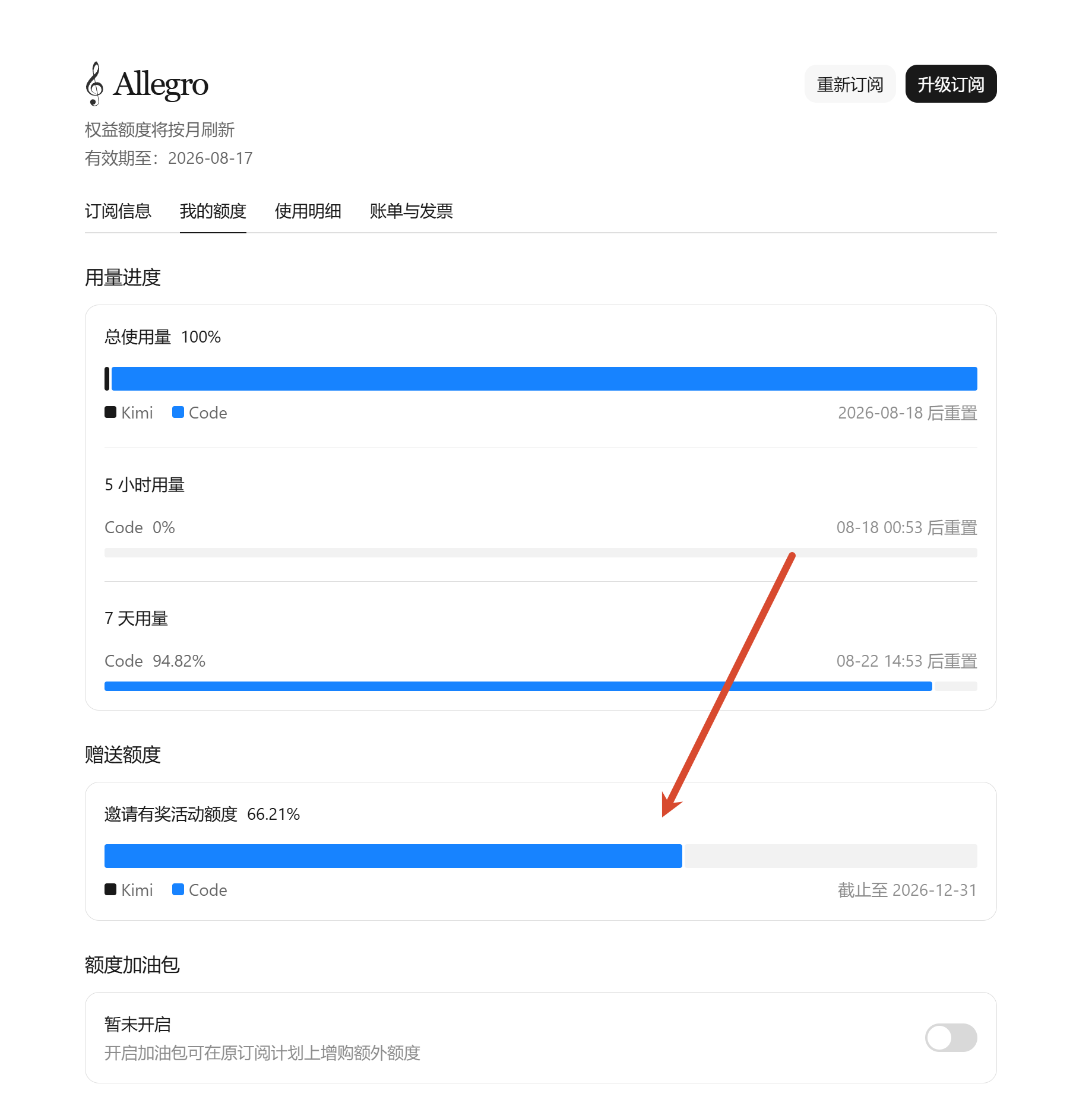Open the 账单与发票 tab

412,211
